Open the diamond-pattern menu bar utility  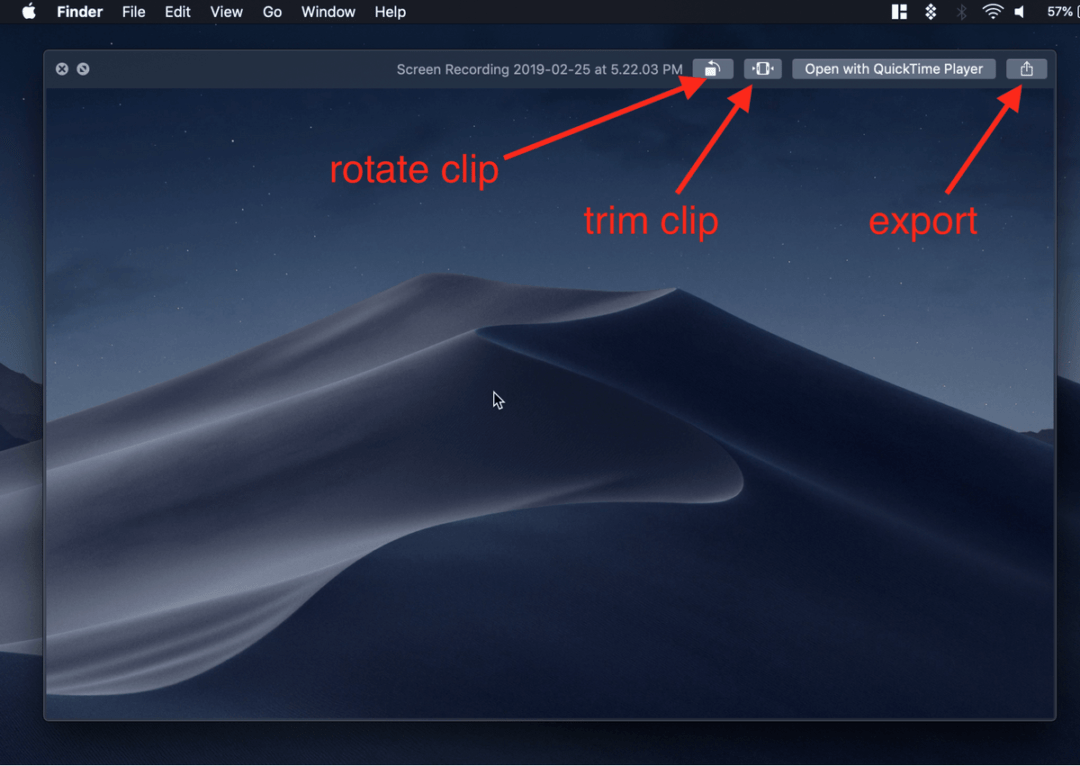pyautogui.click(x=930, y=12)
